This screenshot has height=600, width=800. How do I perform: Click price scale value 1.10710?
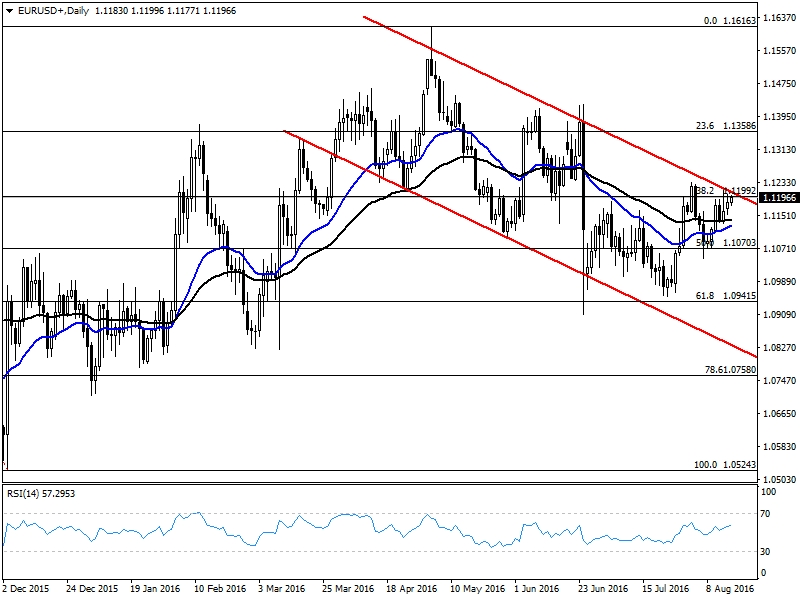(780, 248)
